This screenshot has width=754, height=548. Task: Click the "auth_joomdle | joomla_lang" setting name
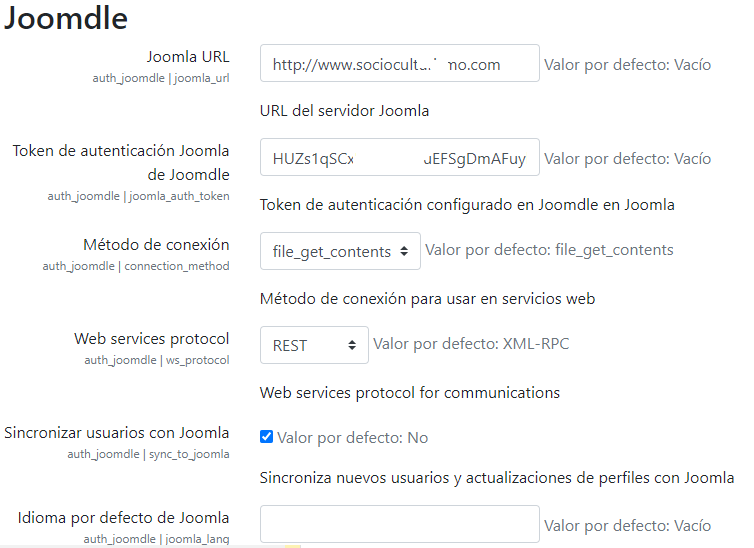[156, 539]
